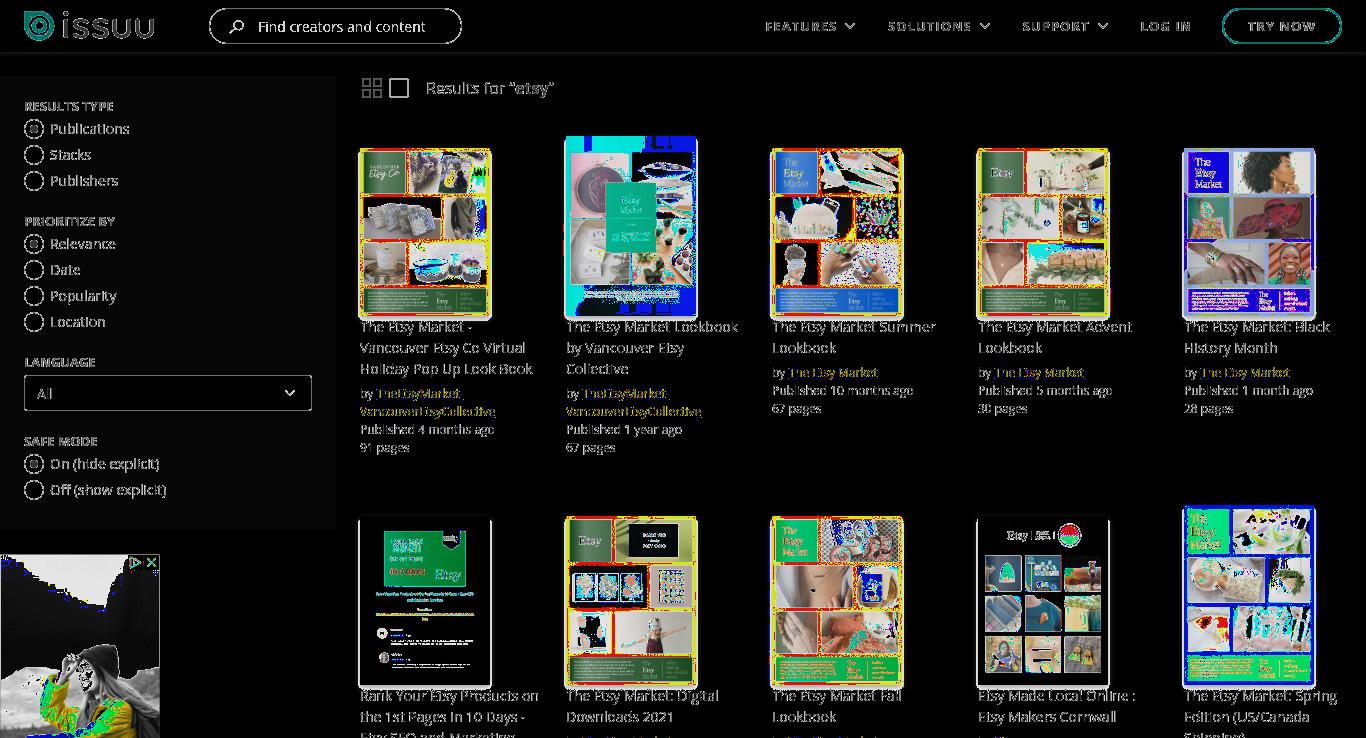Prioritize results by Popularity
The height and width of the screenshot is (738, 1366).
click(x=34, y=296)
